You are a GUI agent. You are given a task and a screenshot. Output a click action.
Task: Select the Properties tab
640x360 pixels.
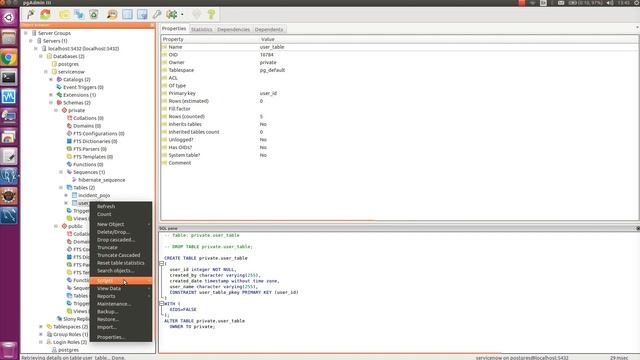[174, 29]
